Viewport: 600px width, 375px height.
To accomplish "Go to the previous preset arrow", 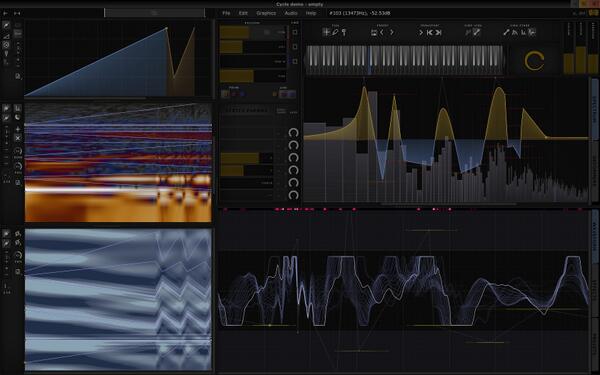I will pyautogui.click(x=382, y=33).
